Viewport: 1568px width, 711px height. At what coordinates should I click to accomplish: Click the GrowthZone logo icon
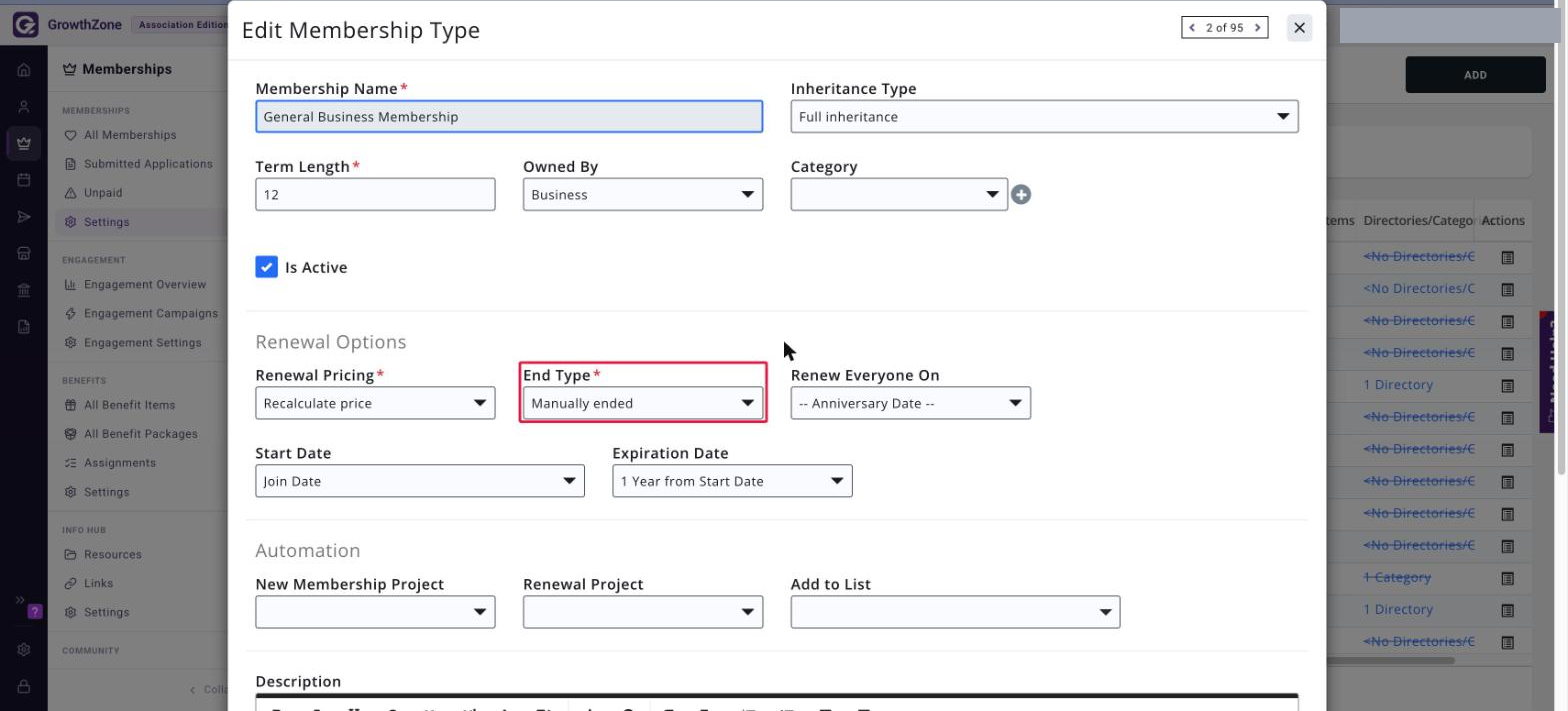click(25, 25)
